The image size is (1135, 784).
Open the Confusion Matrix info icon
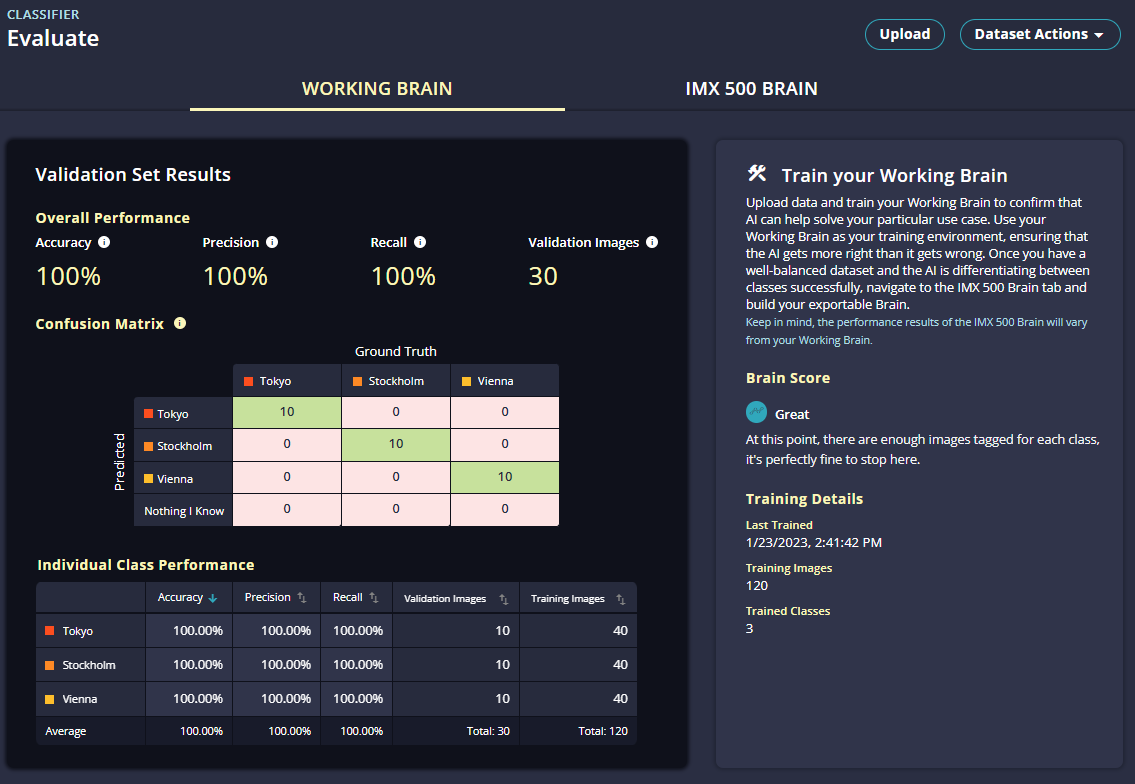(x=180, y=323)
